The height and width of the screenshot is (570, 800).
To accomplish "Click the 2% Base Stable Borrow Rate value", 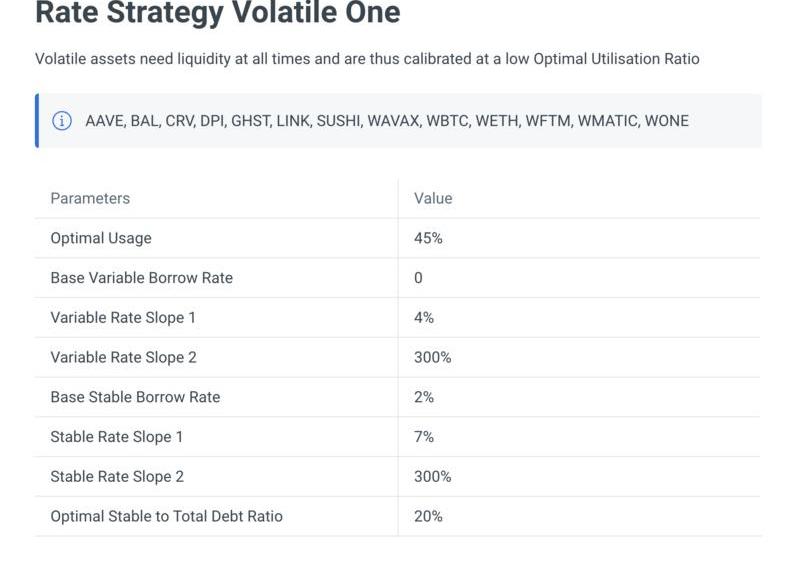I will click(424, 398).
